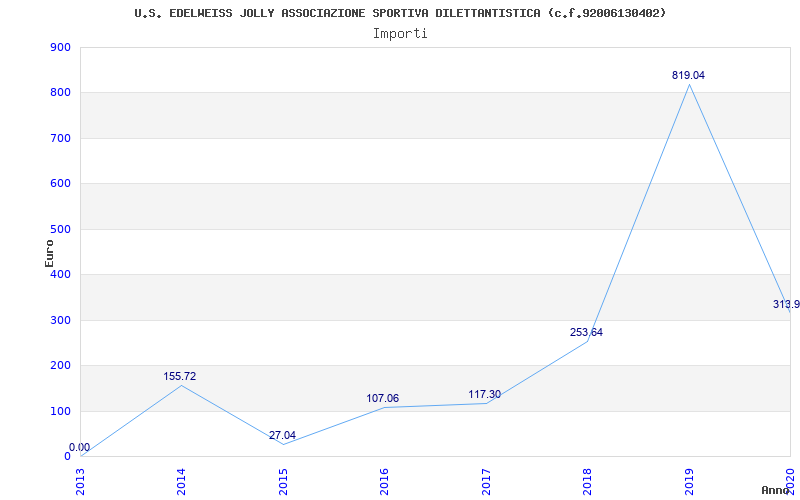800x500 pixels.
Task: Select the 2018 year axis label
Action: pos(587,482)
